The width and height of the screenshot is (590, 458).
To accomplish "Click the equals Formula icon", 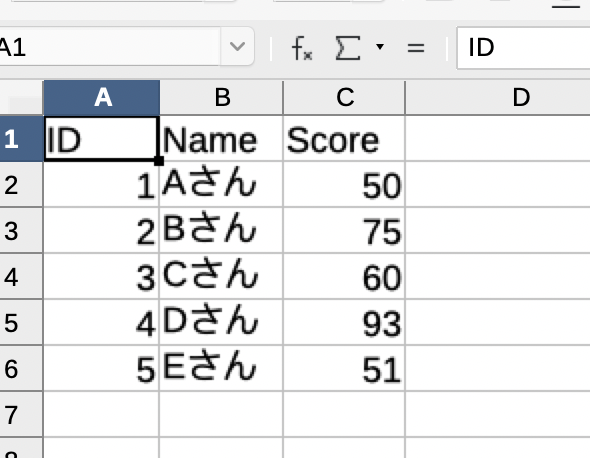I will tap(416, 48).
